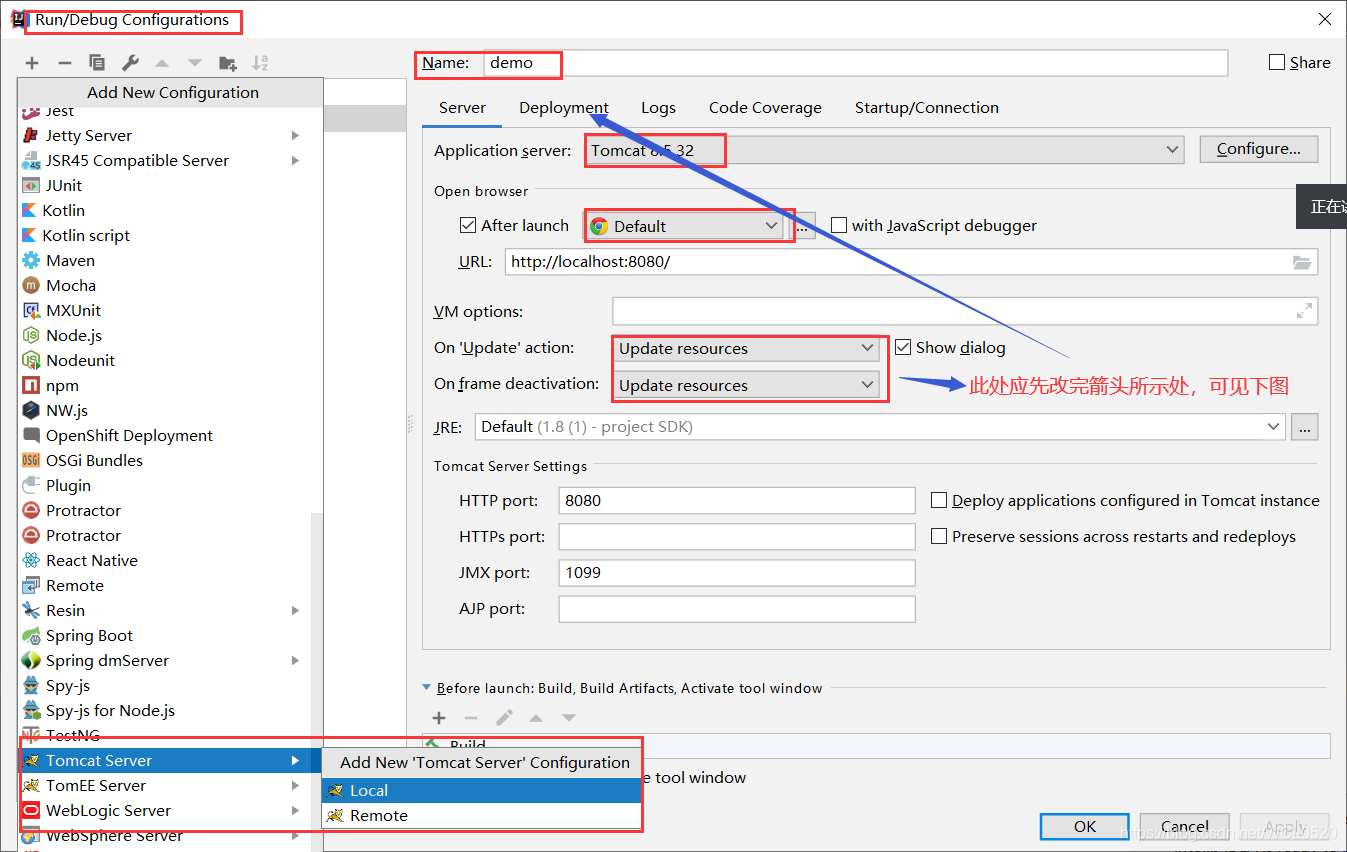
Task: Open Edit Defaults wrench icon
Action: coord(130,63)
